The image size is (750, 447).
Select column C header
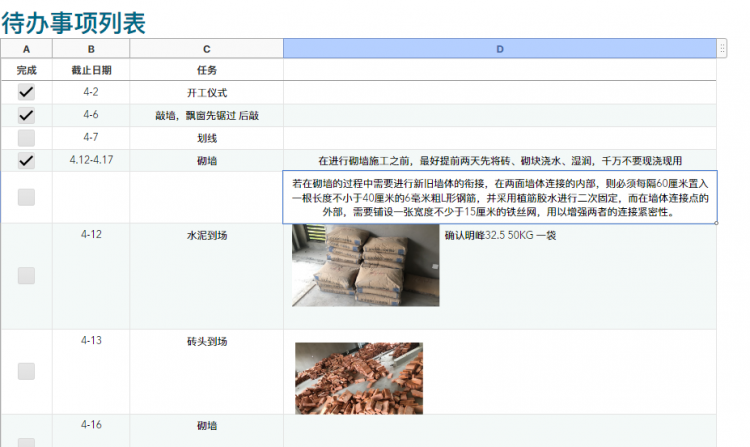point(207,49)
